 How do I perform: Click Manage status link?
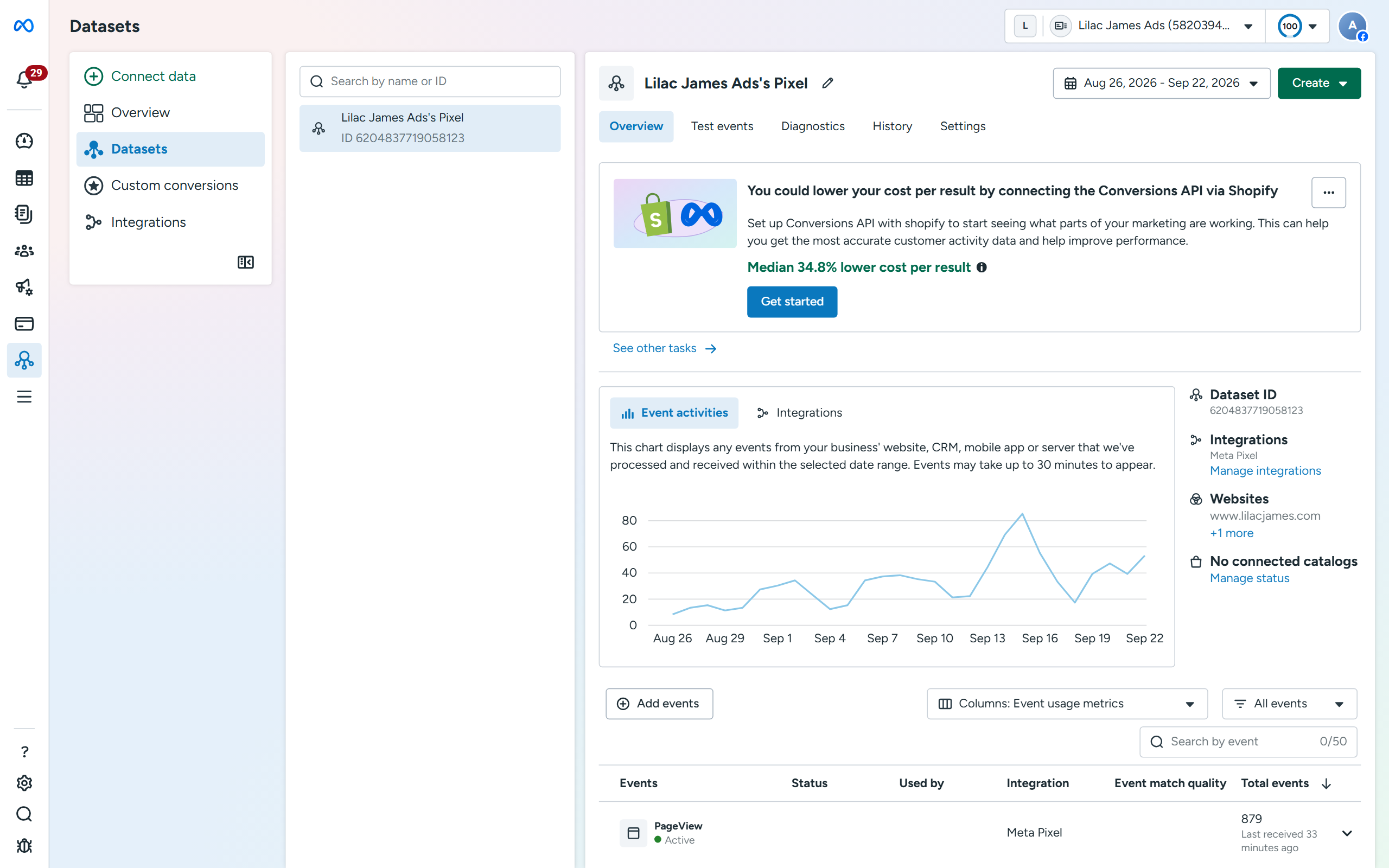pyautogui.click(x=1250, y=578)
